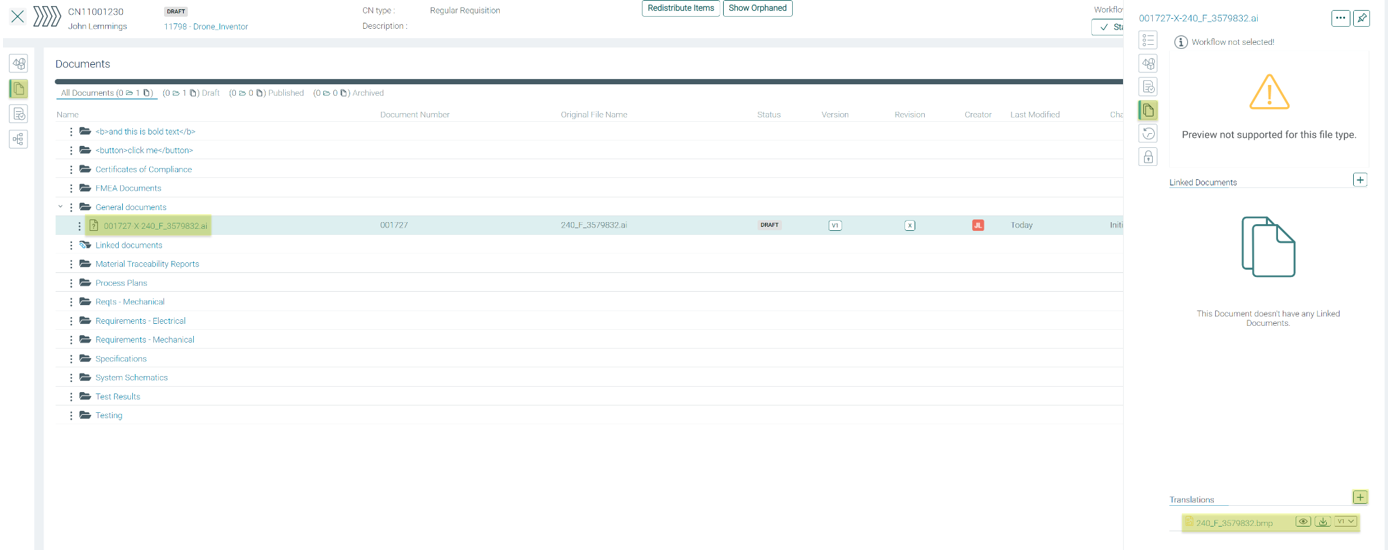Open the more options ellipsis in right panel
The height and width of the screenshot is (550, 1388).
click(x=1340, y=18)
